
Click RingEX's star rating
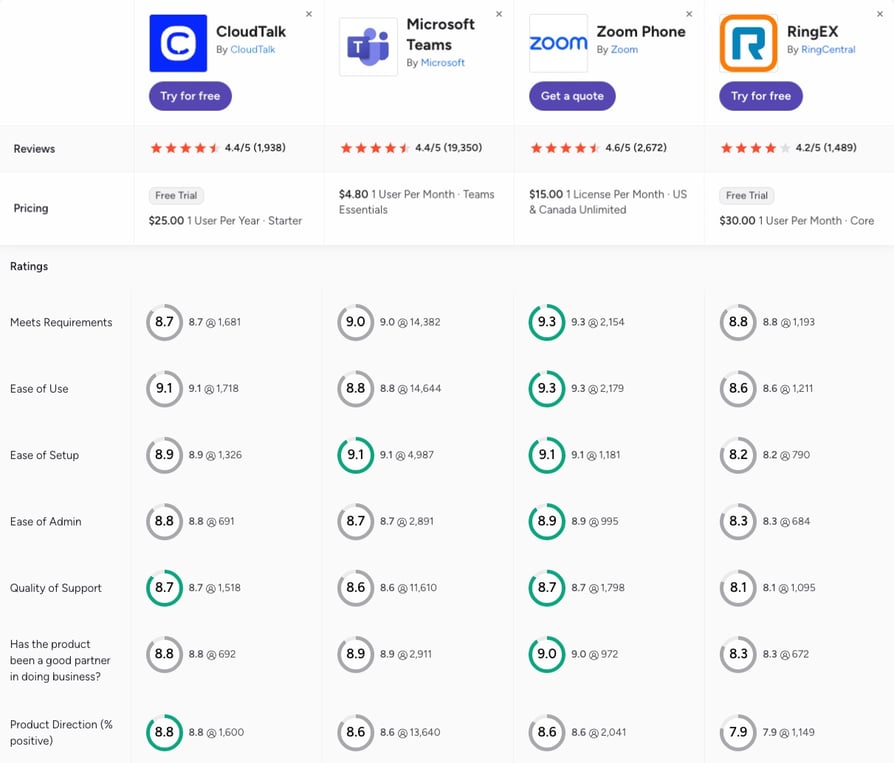(x=755, y=148)
